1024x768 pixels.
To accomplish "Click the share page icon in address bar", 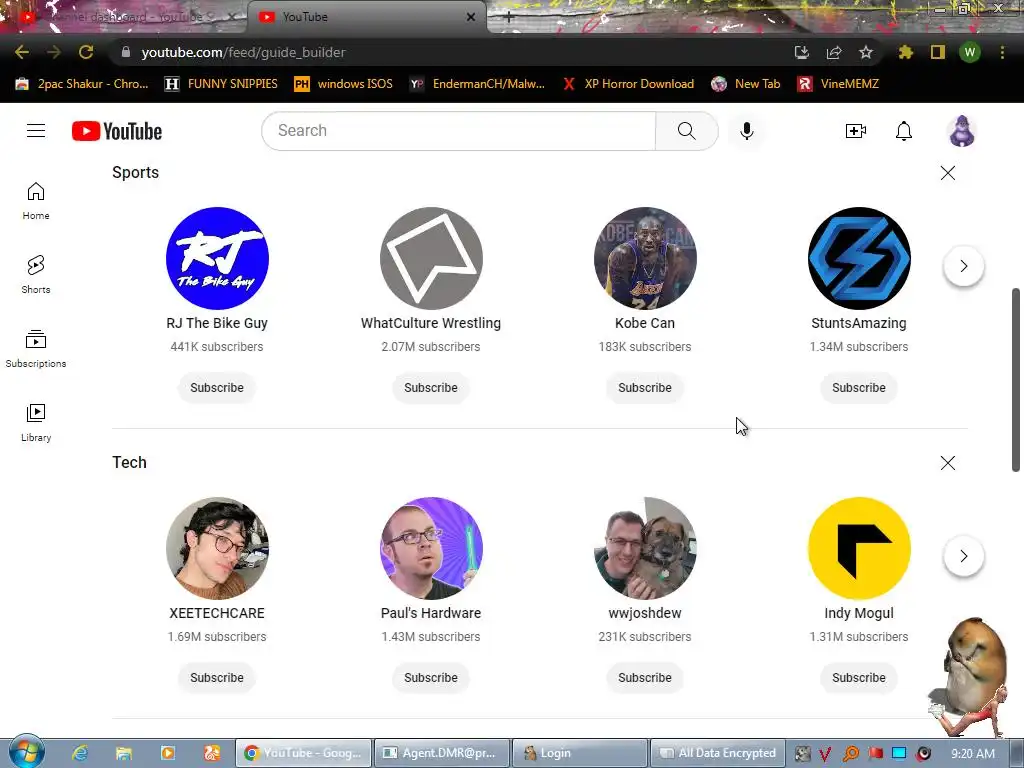I will point(834,52).
